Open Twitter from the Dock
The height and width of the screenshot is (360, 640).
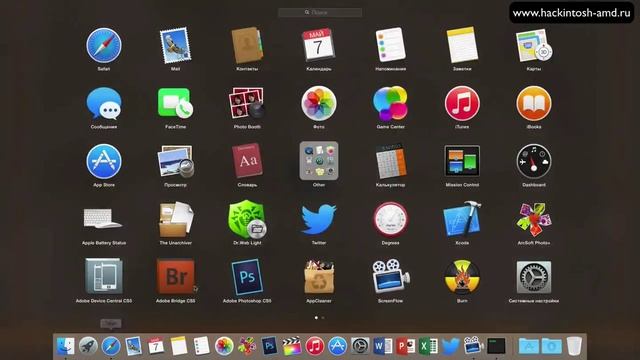(451, 347)
